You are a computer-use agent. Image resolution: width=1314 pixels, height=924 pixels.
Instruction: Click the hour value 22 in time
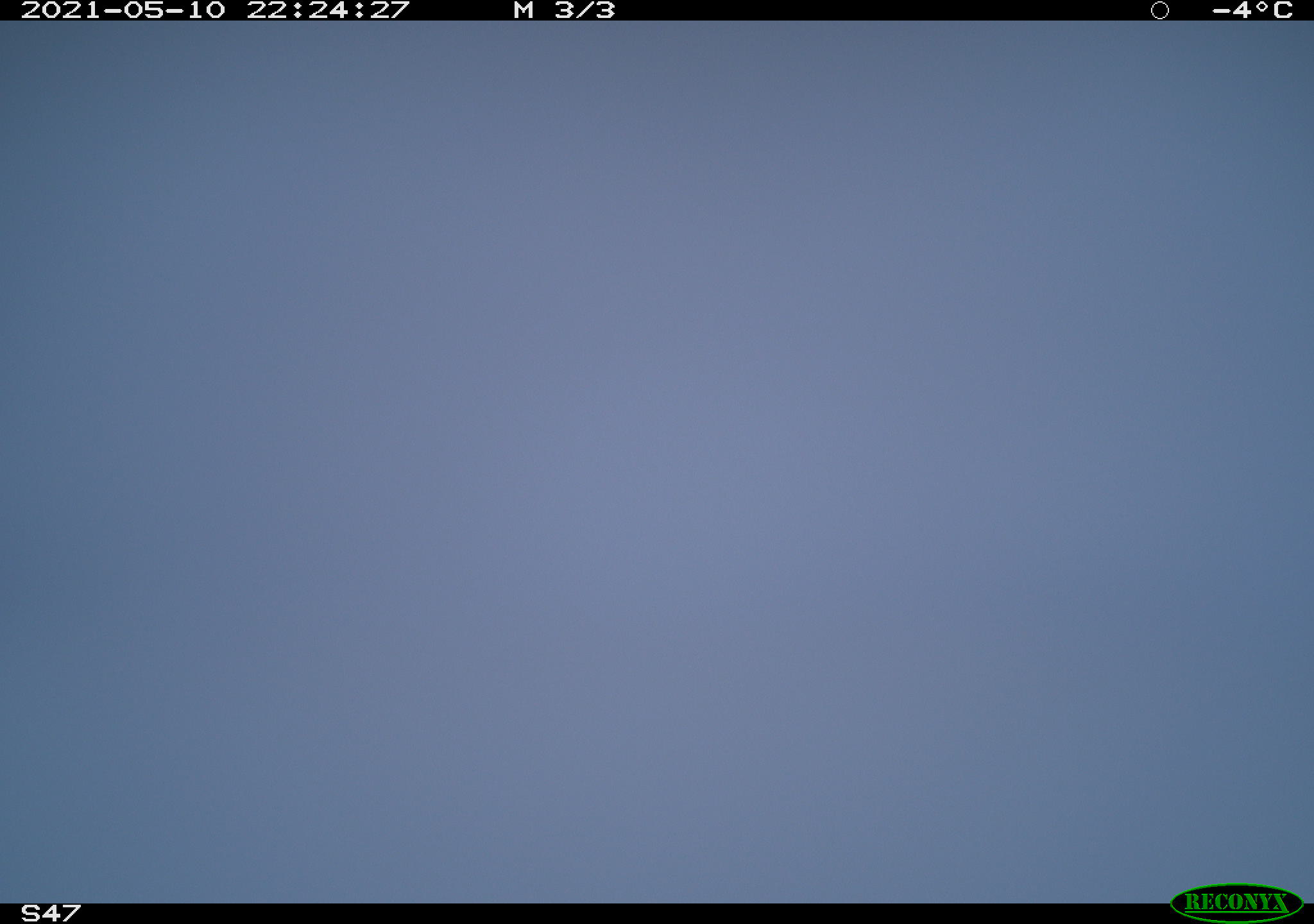(266, 10)
